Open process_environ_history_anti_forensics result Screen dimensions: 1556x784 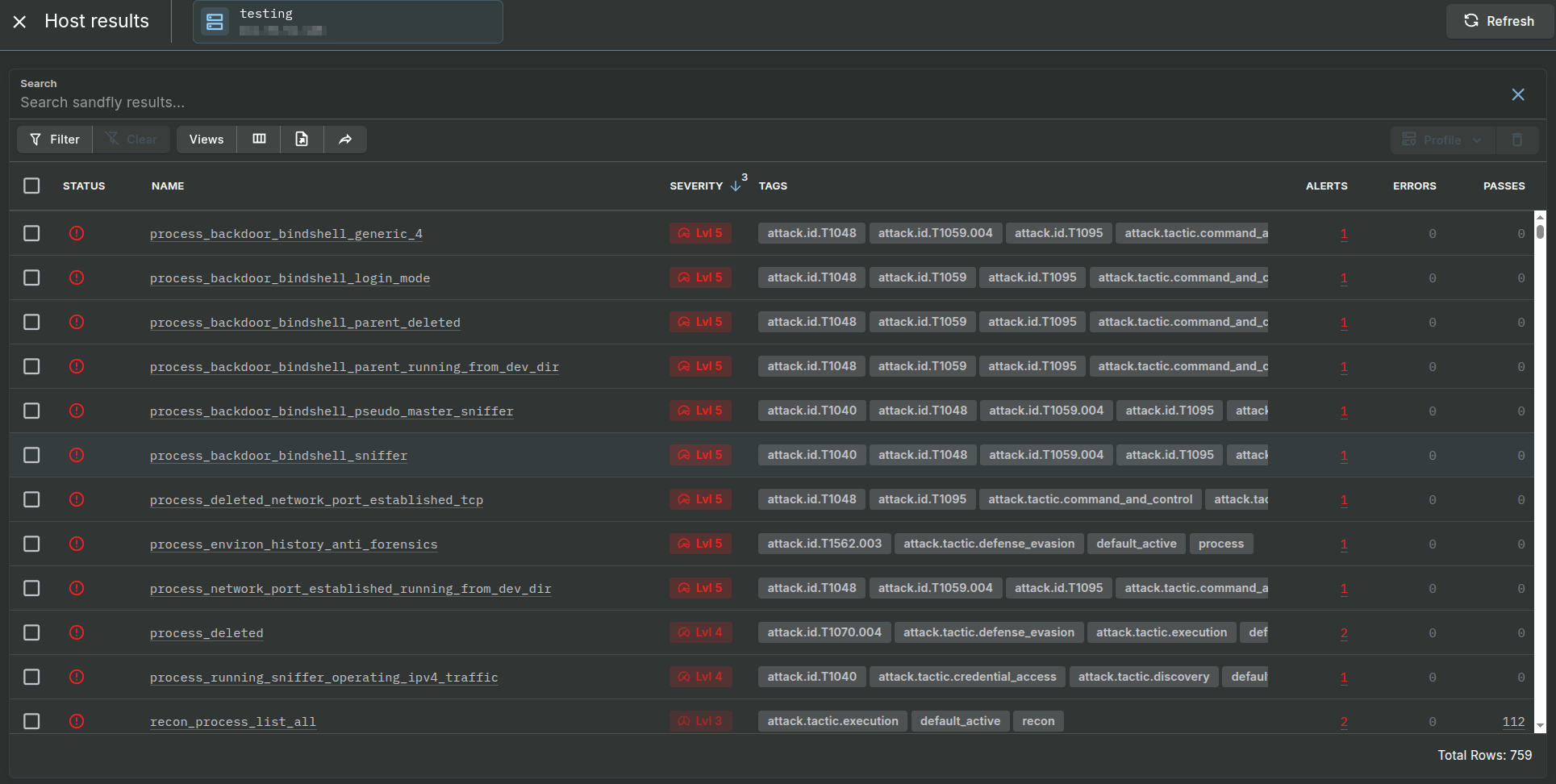tap(294, 544)
